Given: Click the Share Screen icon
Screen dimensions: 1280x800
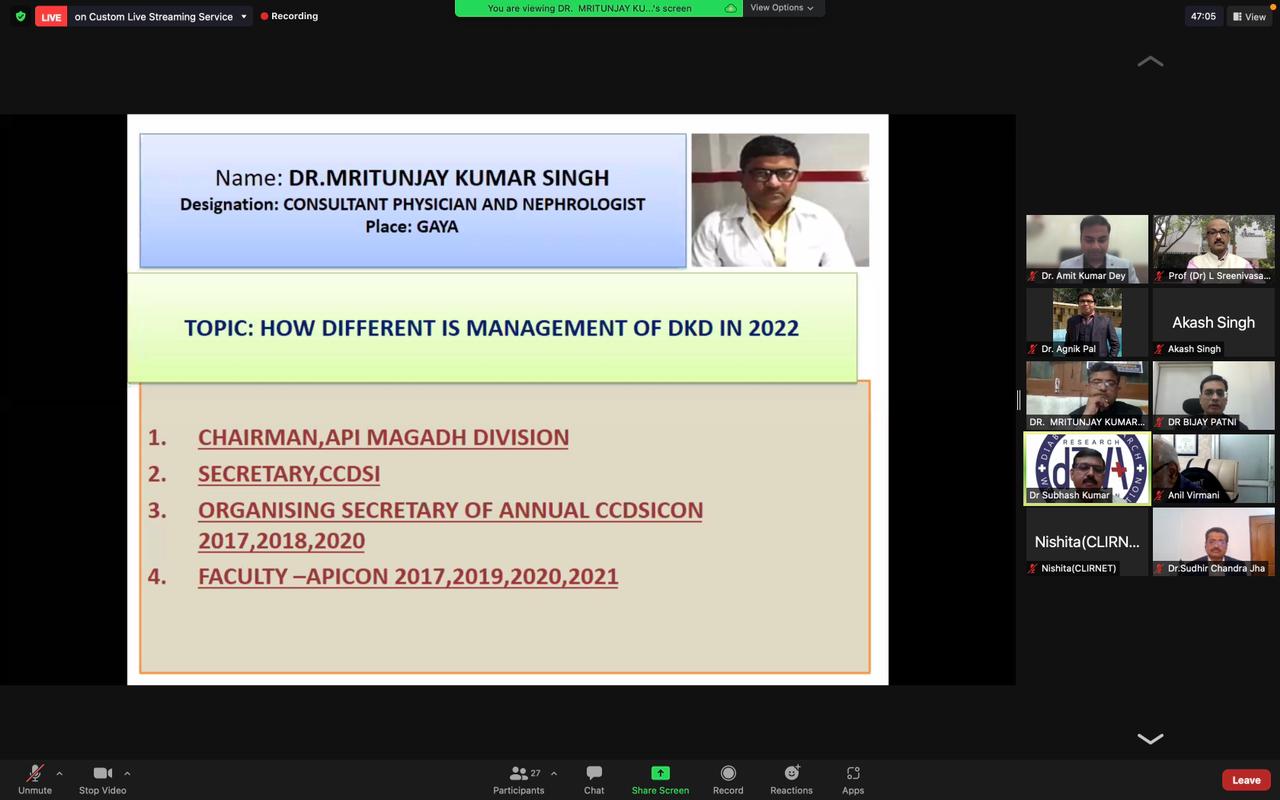Looking at the screenshot, I should coord(660,773).
